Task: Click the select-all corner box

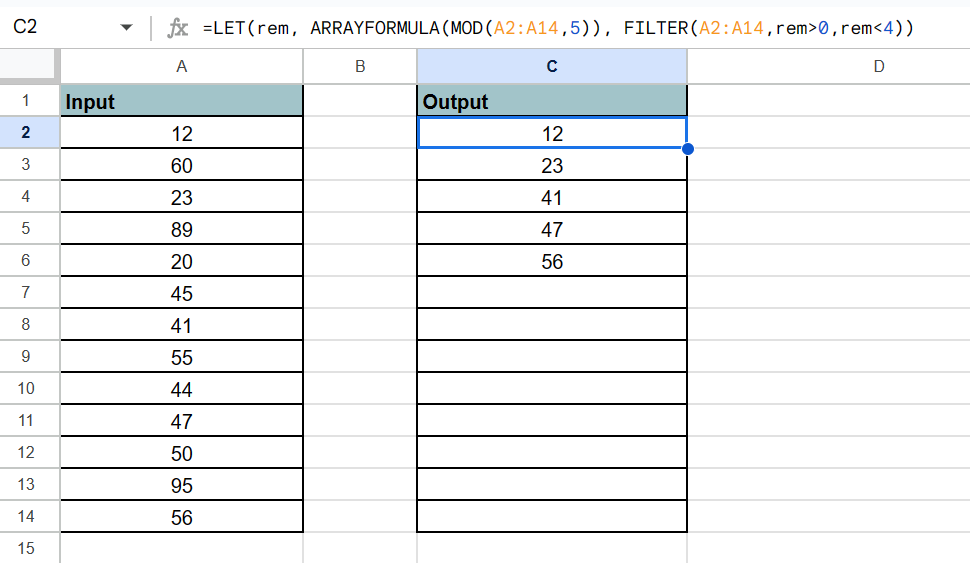Action: (29, 67)
